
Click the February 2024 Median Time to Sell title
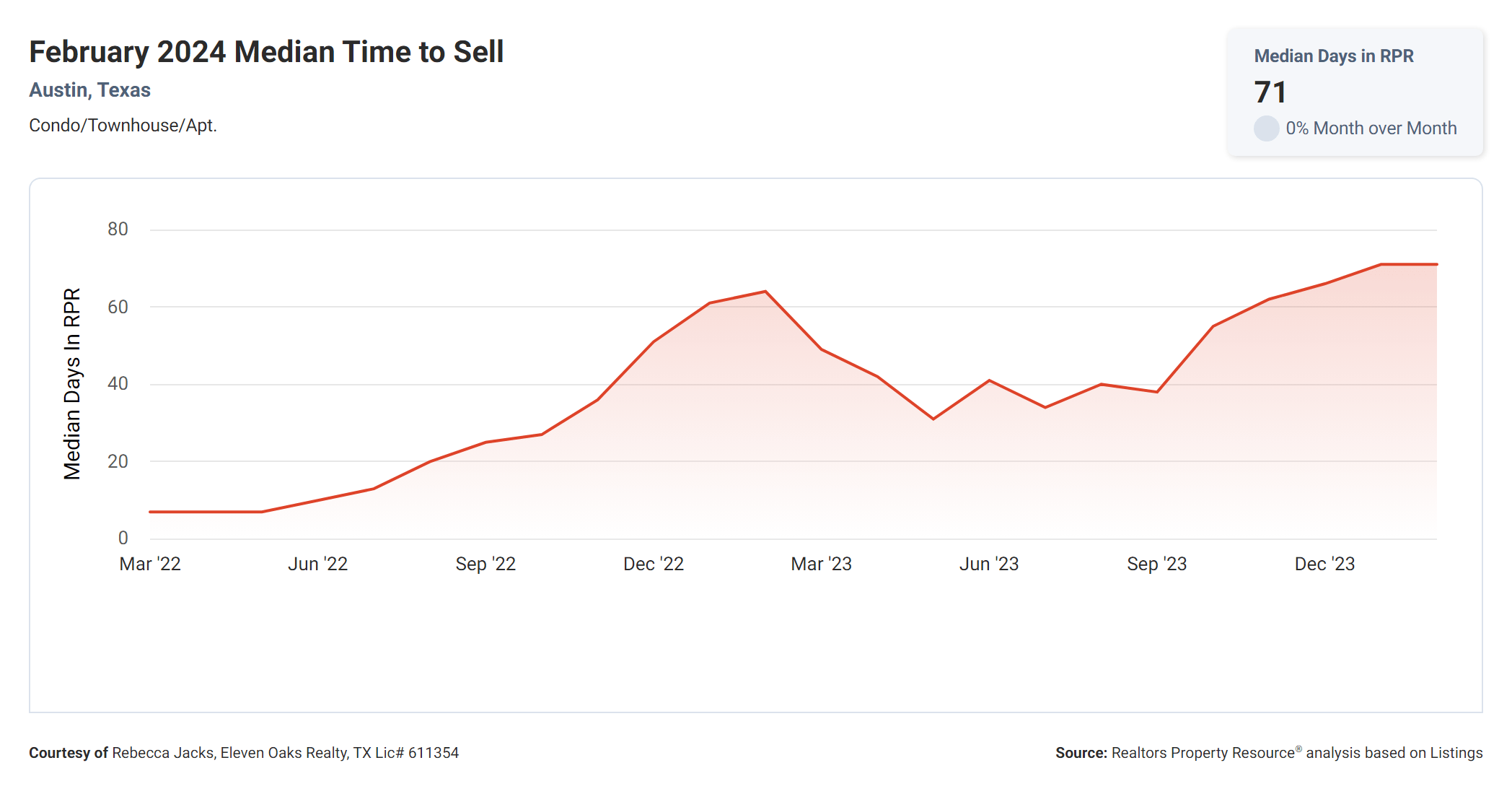coord(266,52)
